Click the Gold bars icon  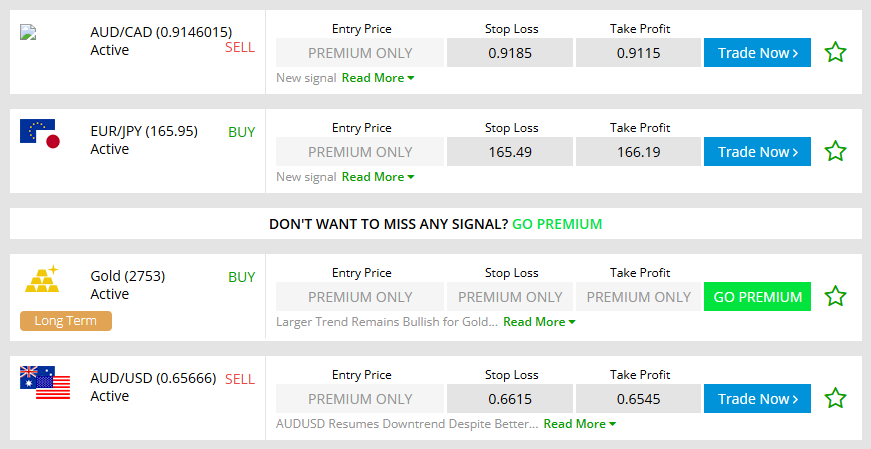(41, 280)
